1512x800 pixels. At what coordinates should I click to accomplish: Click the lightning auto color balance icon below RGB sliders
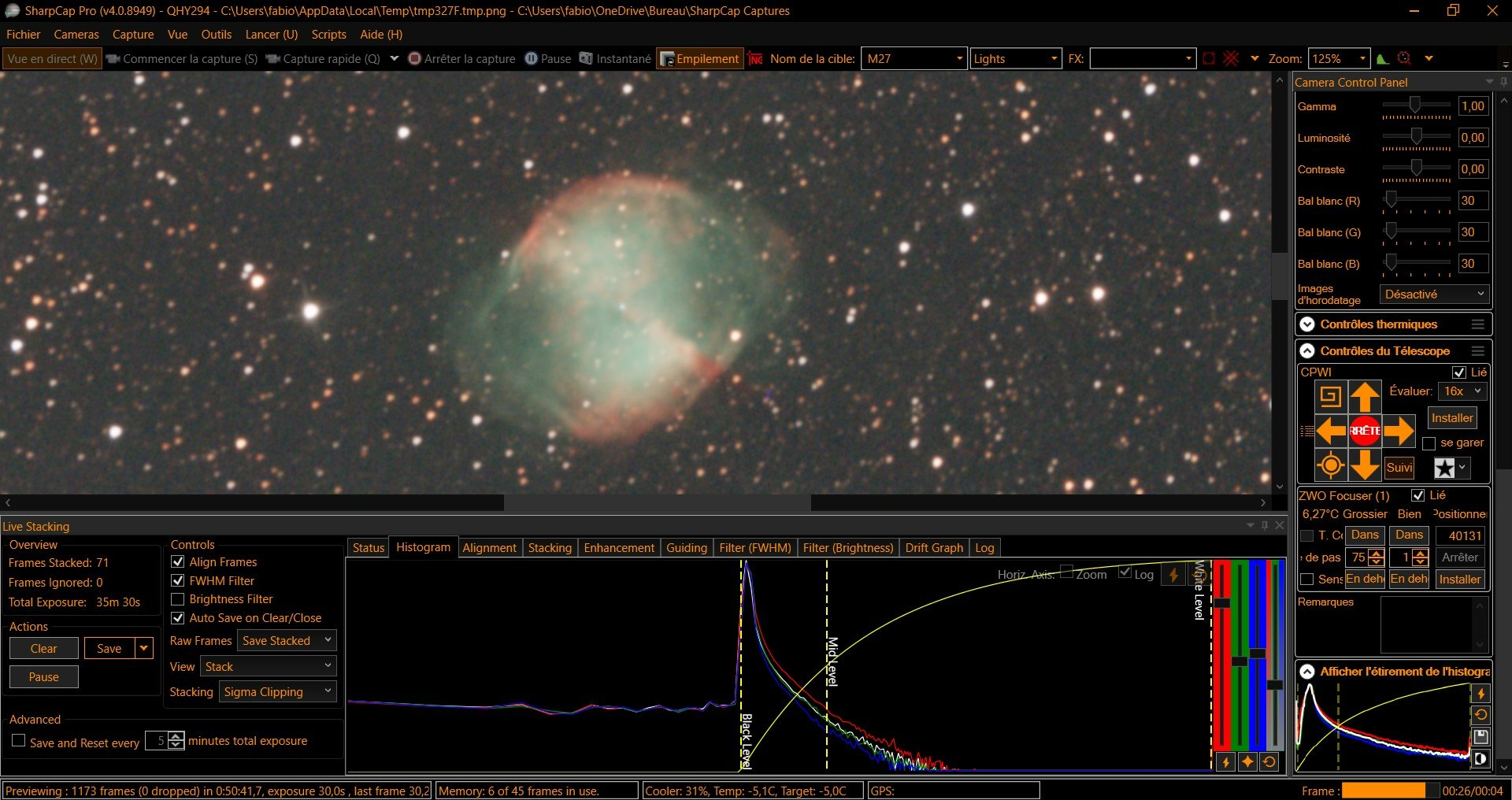pos(1225,762)
